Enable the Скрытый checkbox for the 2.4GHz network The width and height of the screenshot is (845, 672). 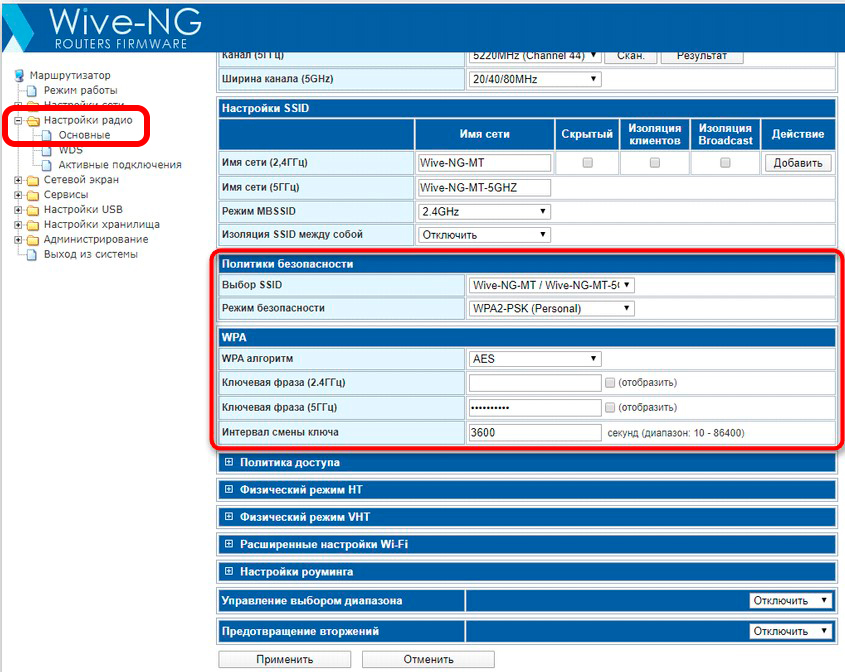pyautogui.click(x=587, y=162)
